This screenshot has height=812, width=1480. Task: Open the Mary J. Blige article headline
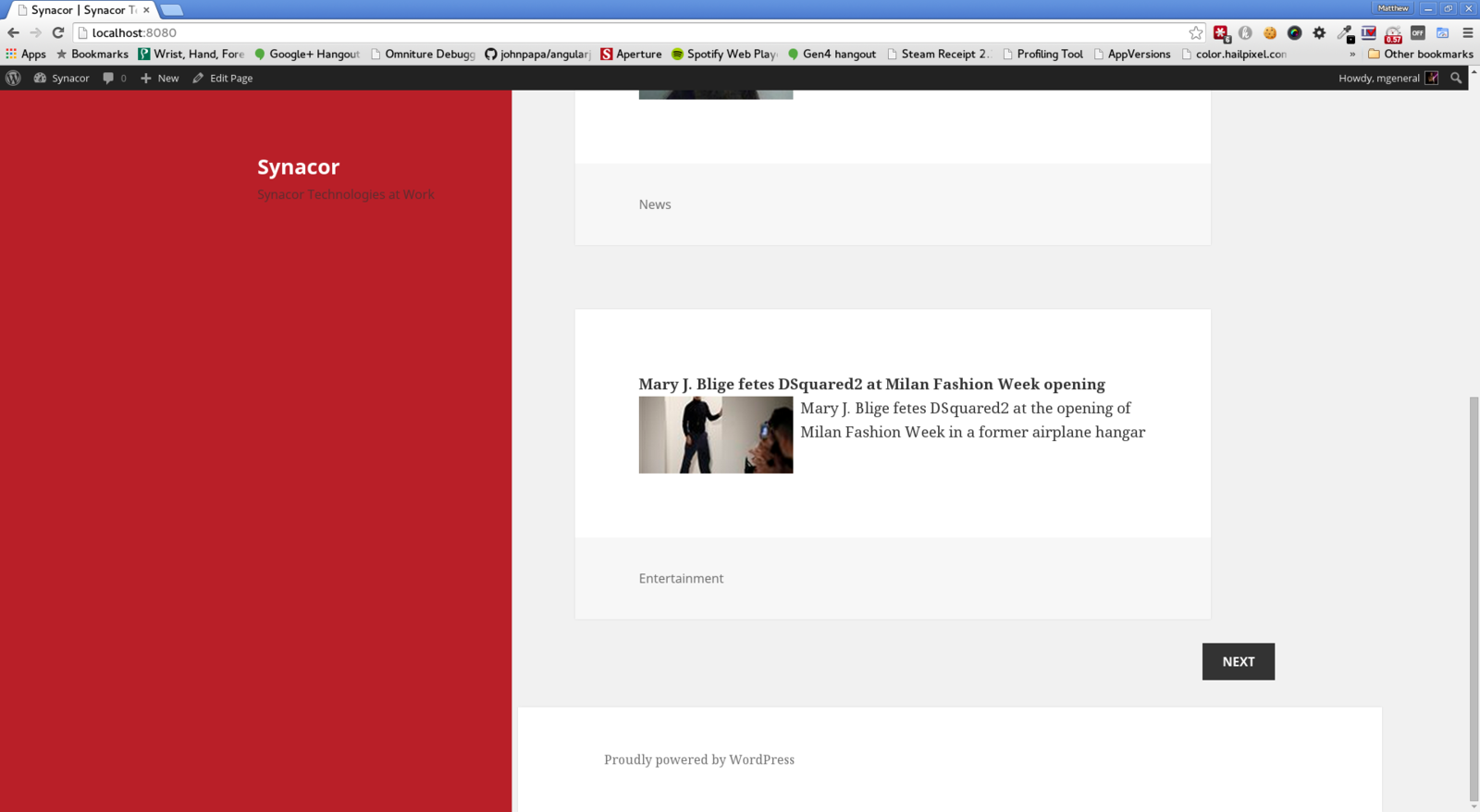point(871,384)
